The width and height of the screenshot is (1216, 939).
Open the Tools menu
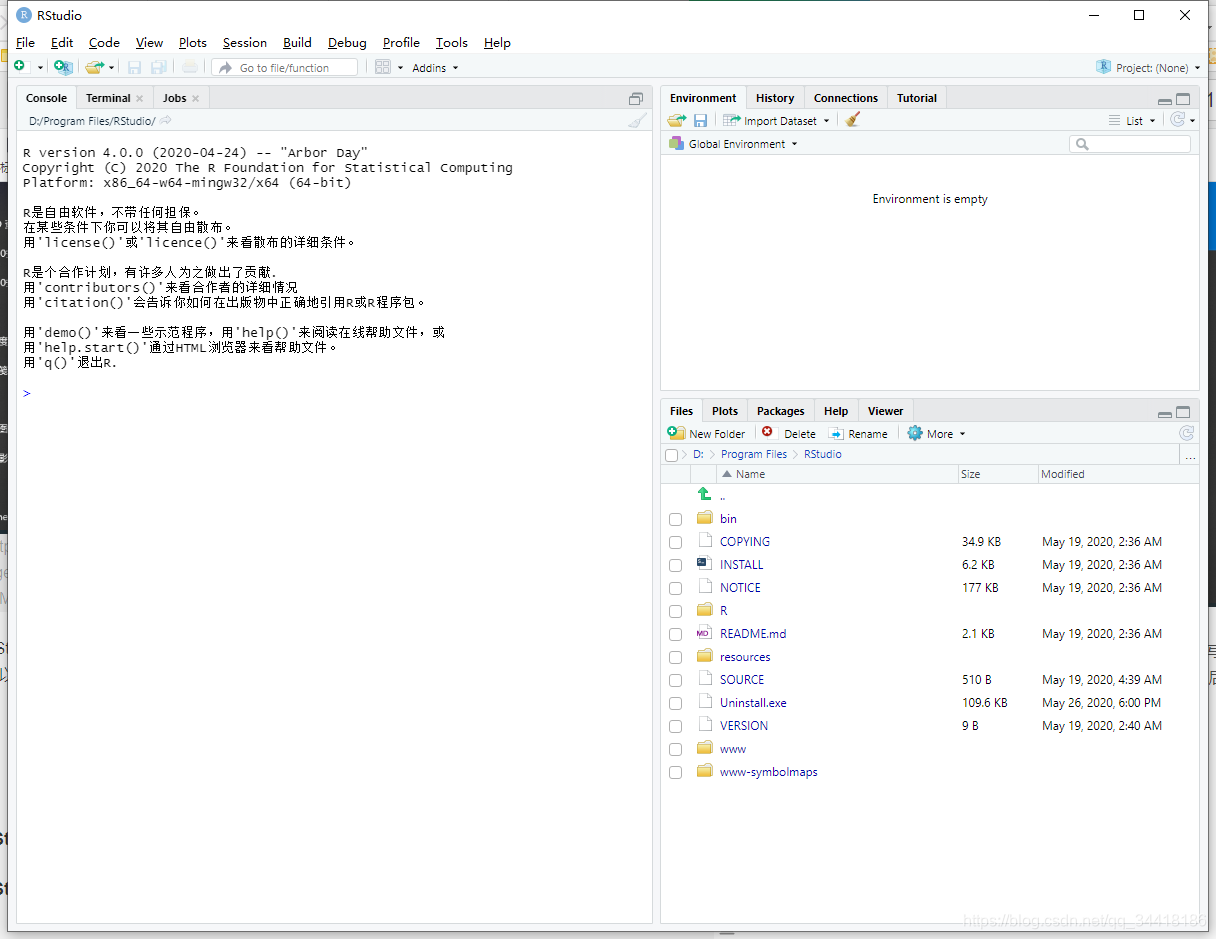click(452, 42)
